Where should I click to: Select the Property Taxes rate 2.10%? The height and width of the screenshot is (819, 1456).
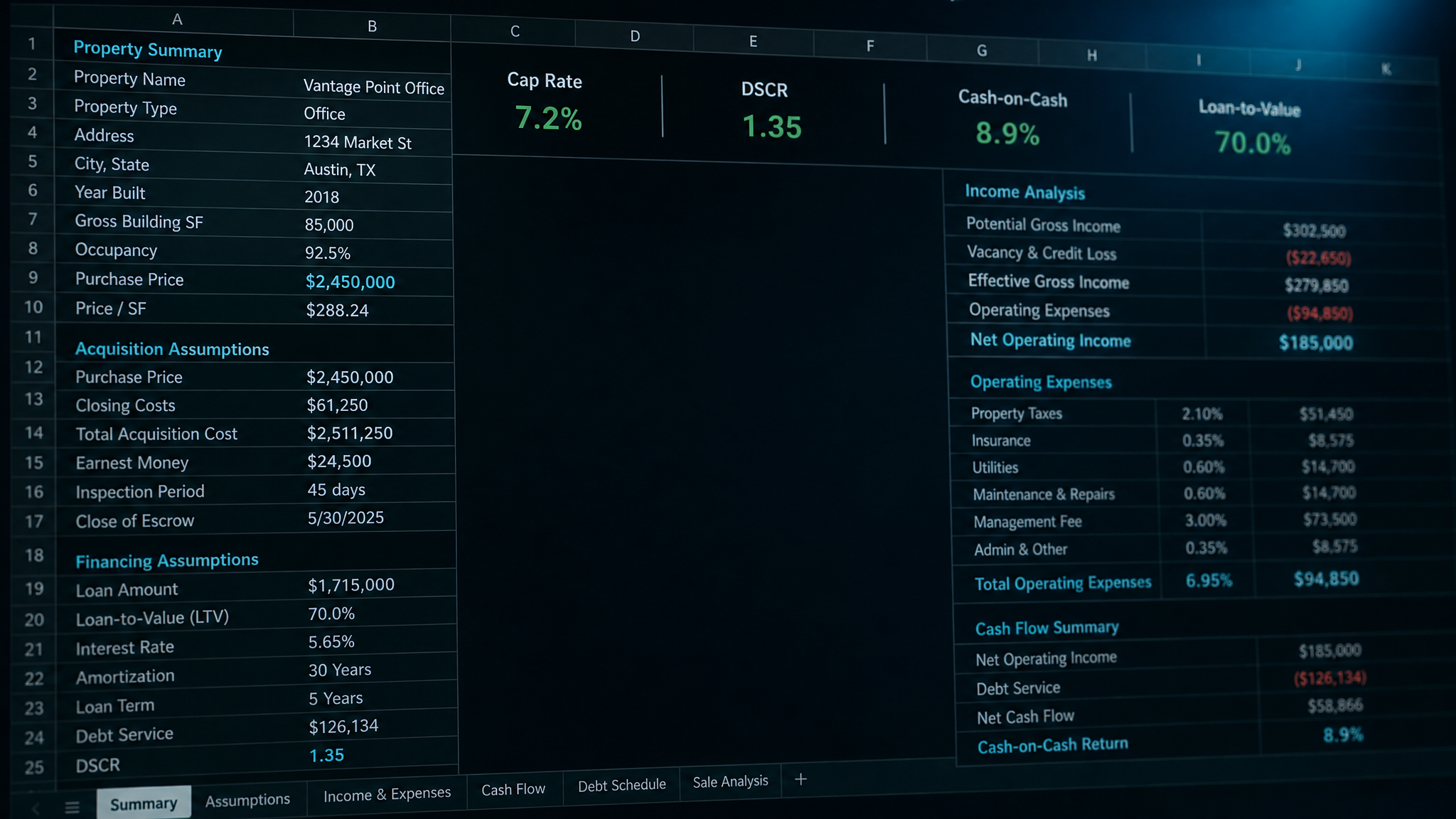pos(1202,414)
